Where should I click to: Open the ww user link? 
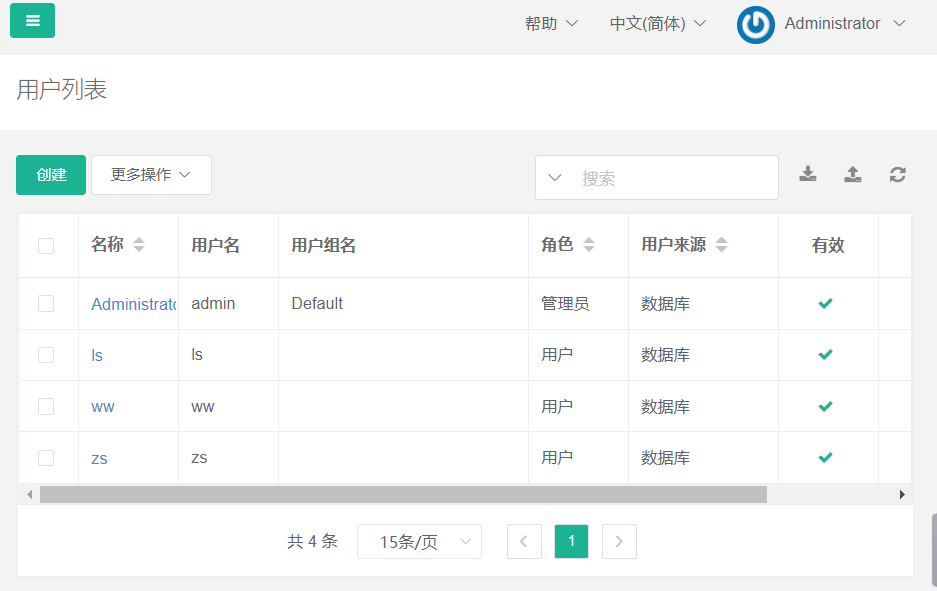click(x=102, y=407)
